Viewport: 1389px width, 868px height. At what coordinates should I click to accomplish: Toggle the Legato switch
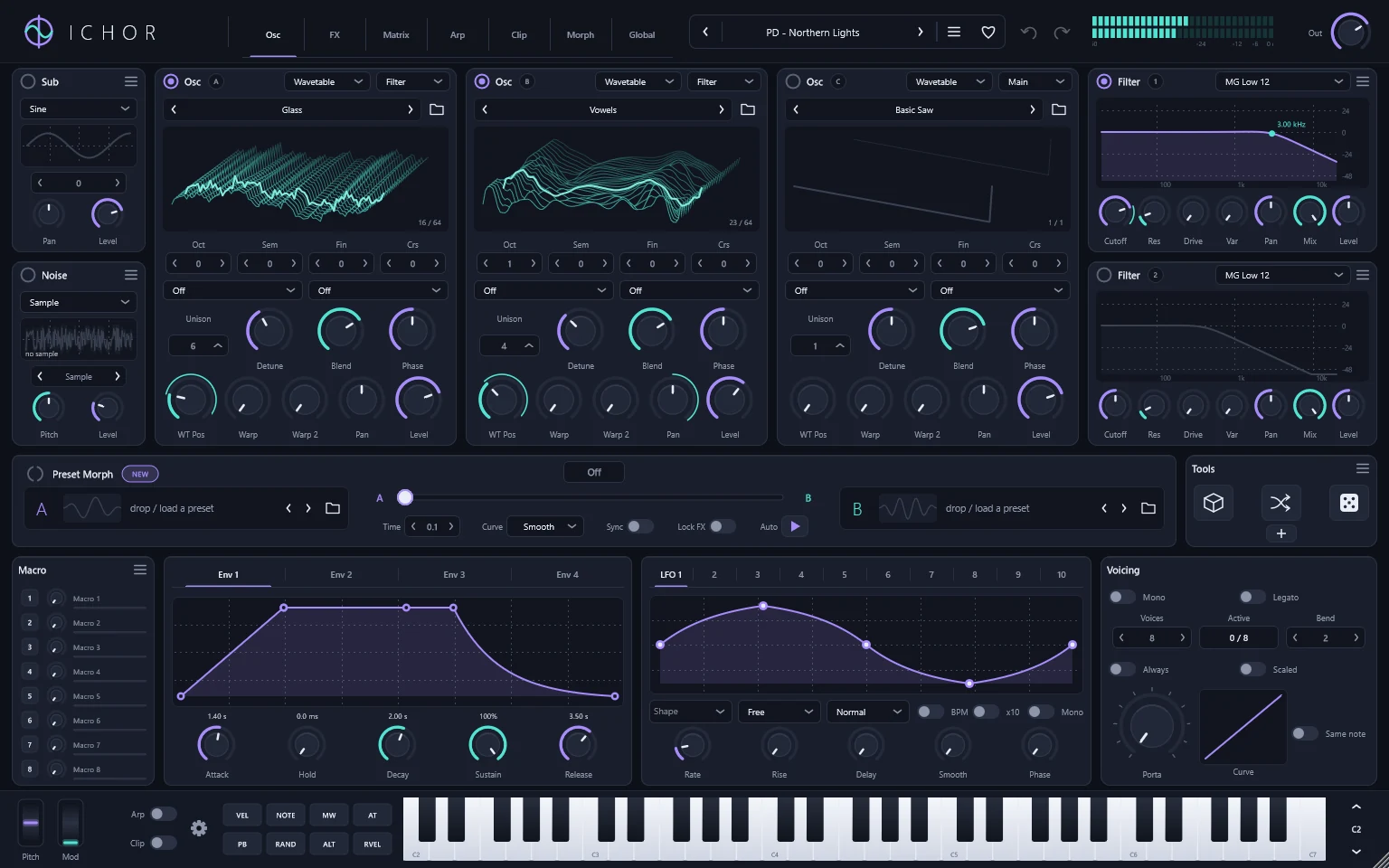1252,597
